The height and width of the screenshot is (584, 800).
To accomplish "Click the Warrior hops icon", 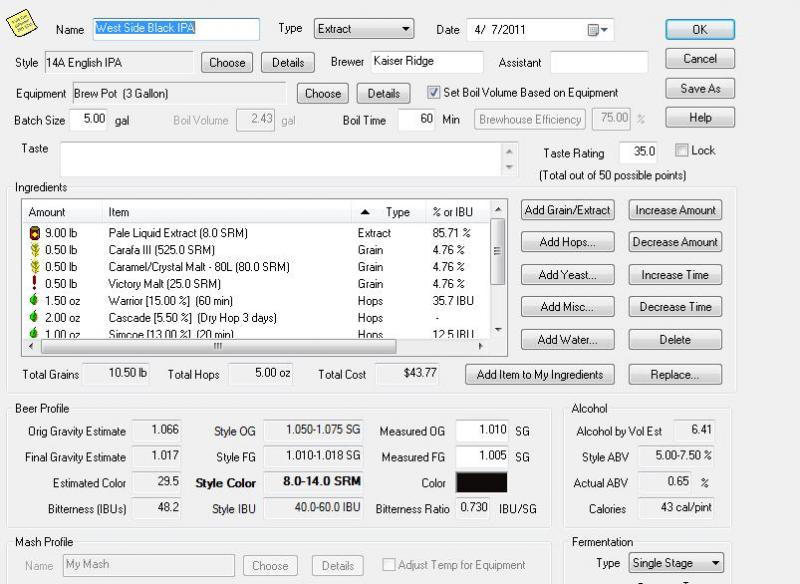I will (34, 300).
